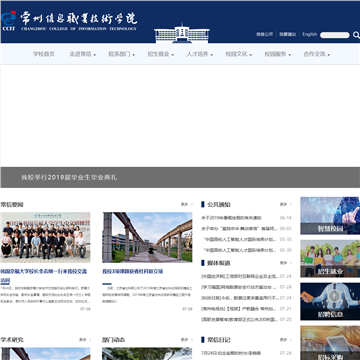Click the 部门动态 section heading
360x360 pixels.
point(114,340)
